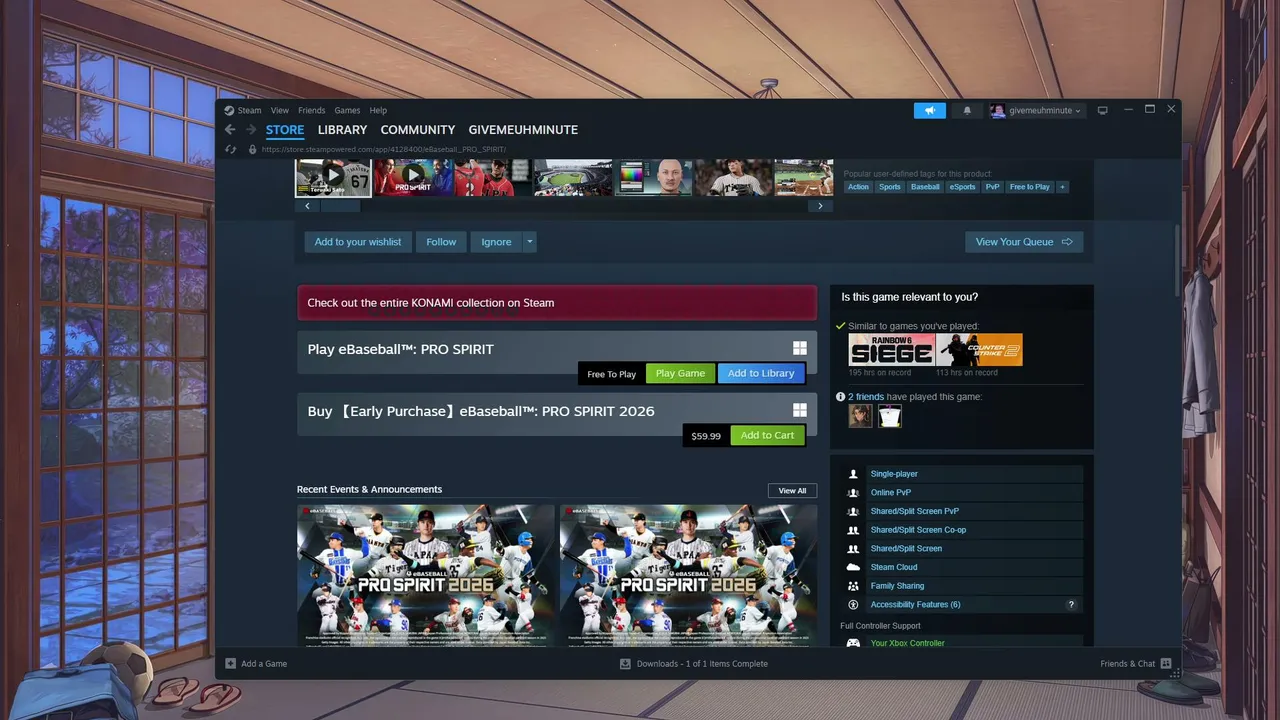The width and height of the screenshot is (1280, 720).
Task: Switch to the LIBRARY tab
Action: point(342,130)
